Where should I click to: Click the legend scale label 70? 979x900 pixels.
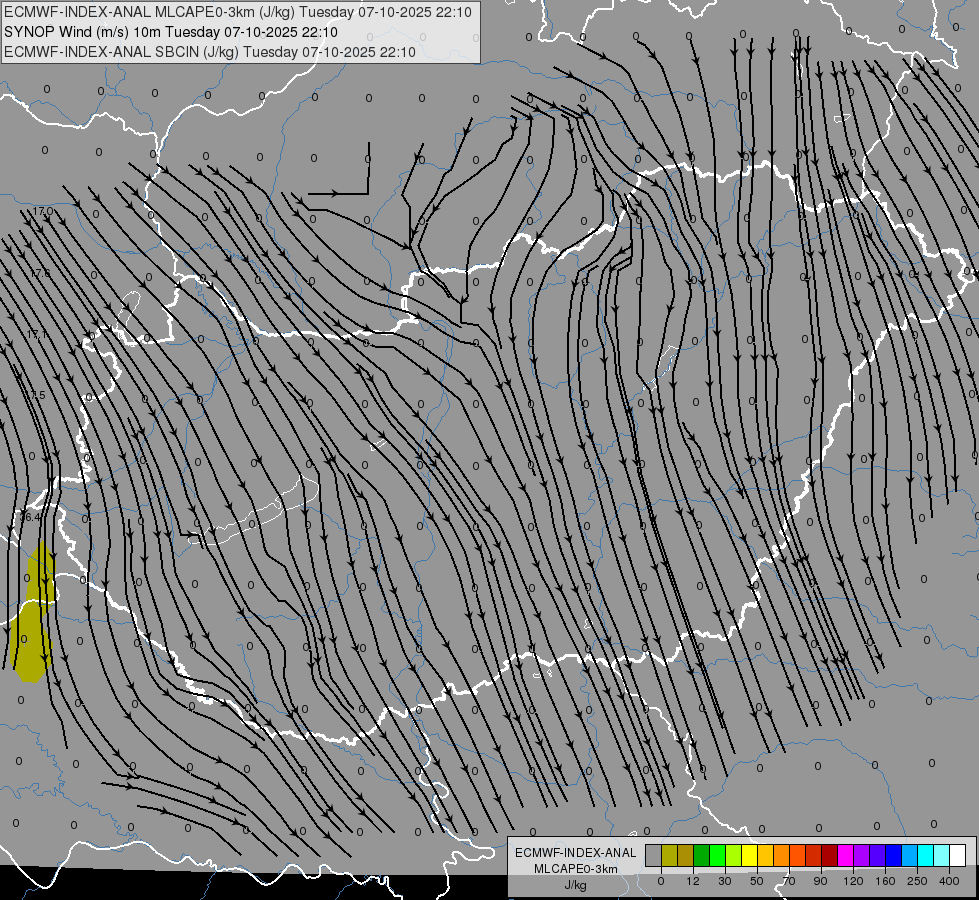tap(789, 881)
